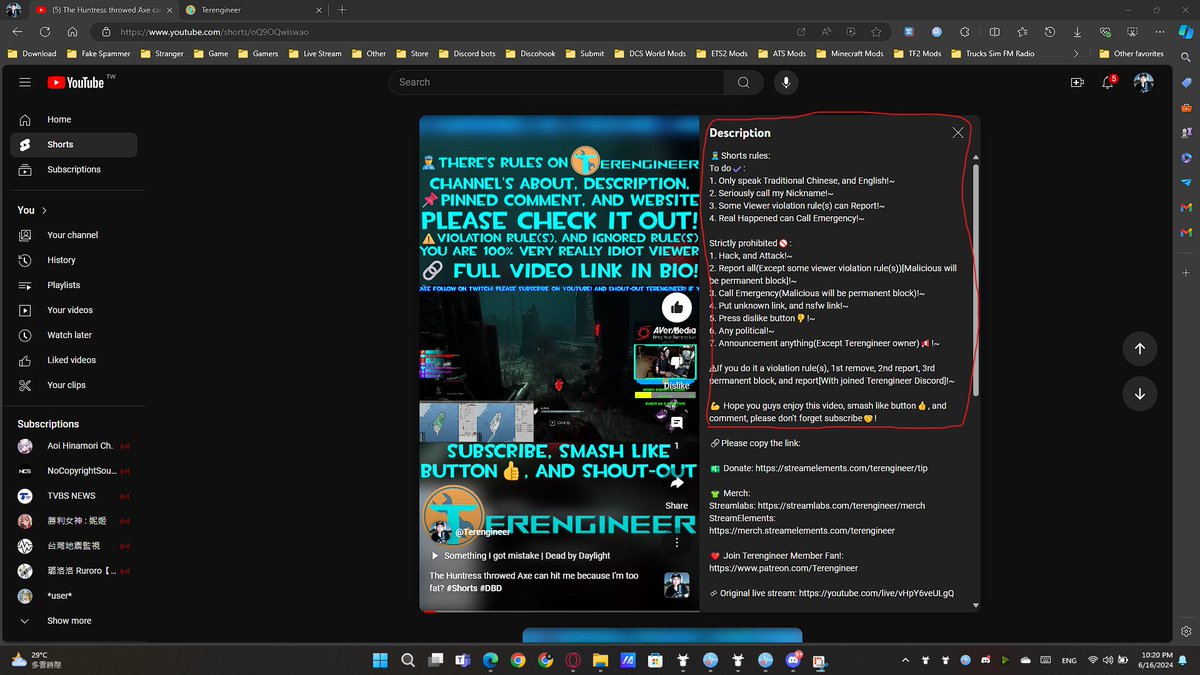Open a new browser tab
This screenshot has height=675, width=1200.
click(342, 10)
